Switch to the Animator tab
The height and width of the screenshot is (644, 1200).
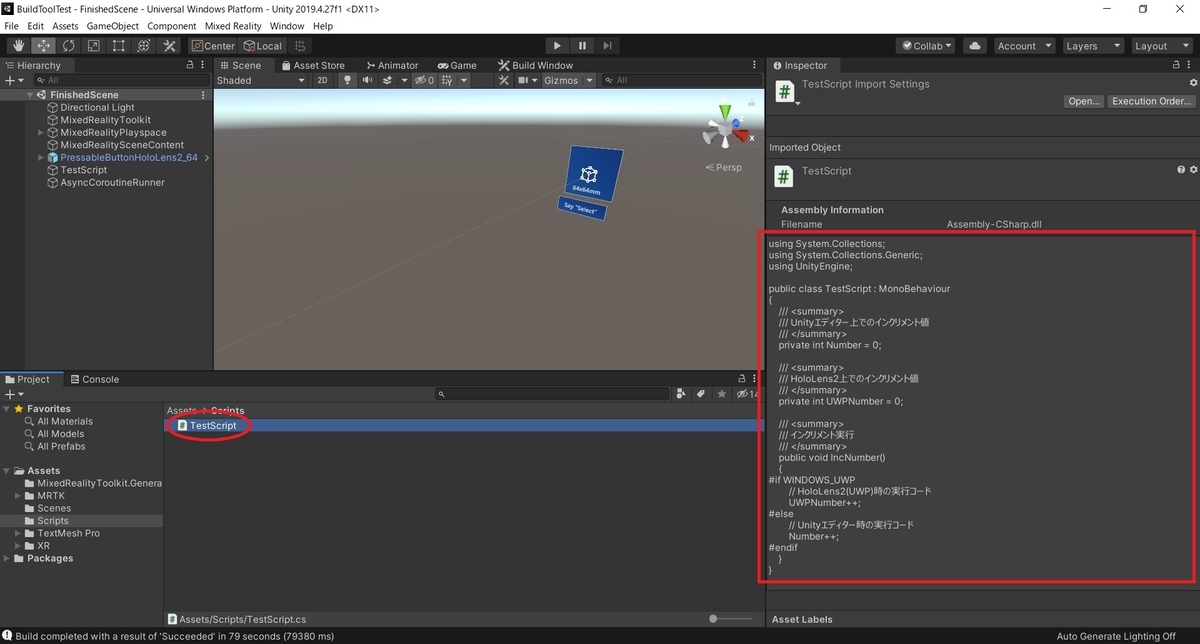click(391, 65)
